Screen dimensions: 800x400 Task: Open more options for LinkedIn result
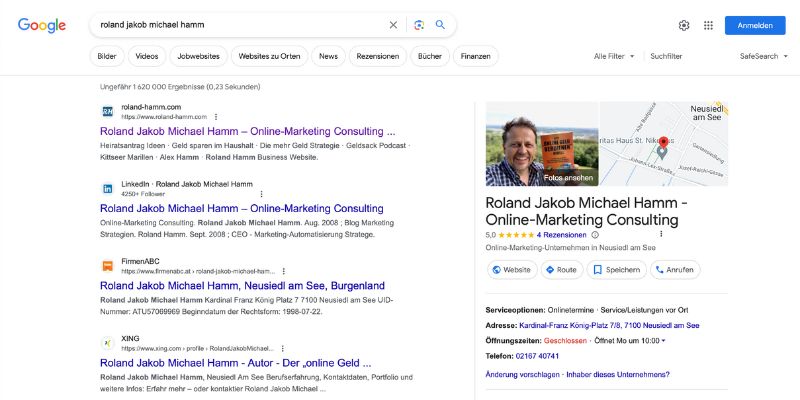(262, 194)
